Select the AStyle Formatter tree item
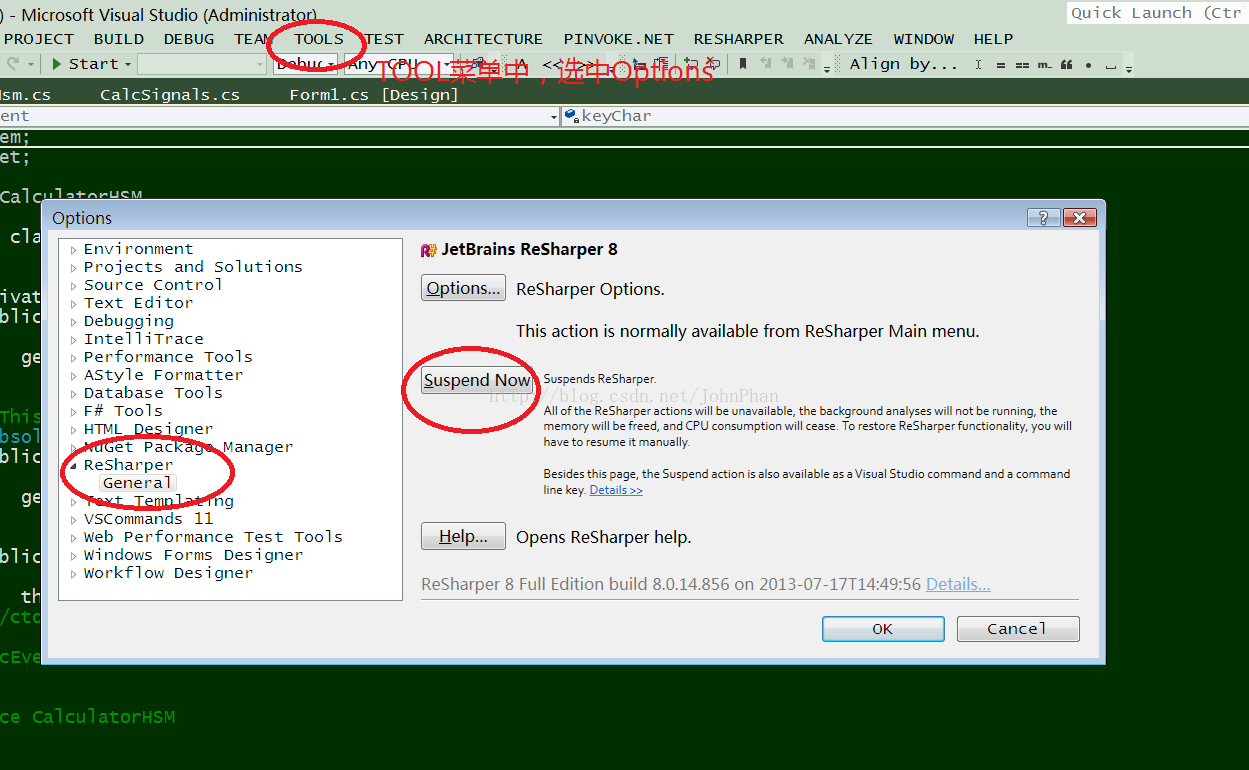 click(163, 375)
